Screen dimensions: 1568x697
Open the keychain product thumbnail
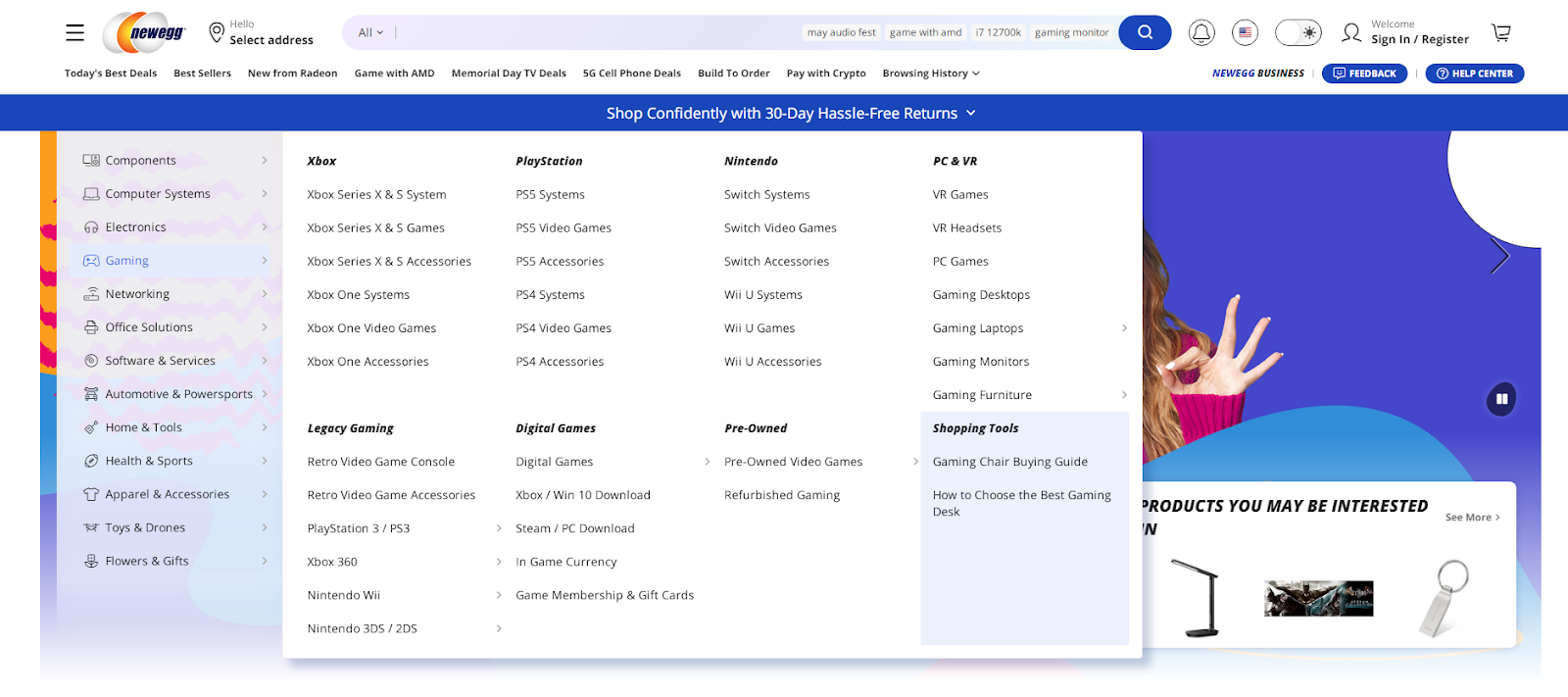[x=1443, y=598]
